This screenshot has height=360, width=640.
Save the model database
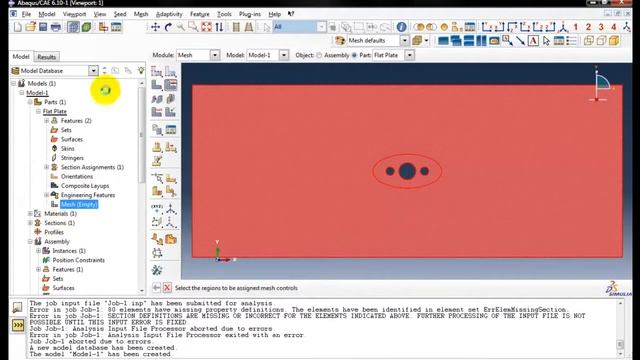tap(43, 27)
